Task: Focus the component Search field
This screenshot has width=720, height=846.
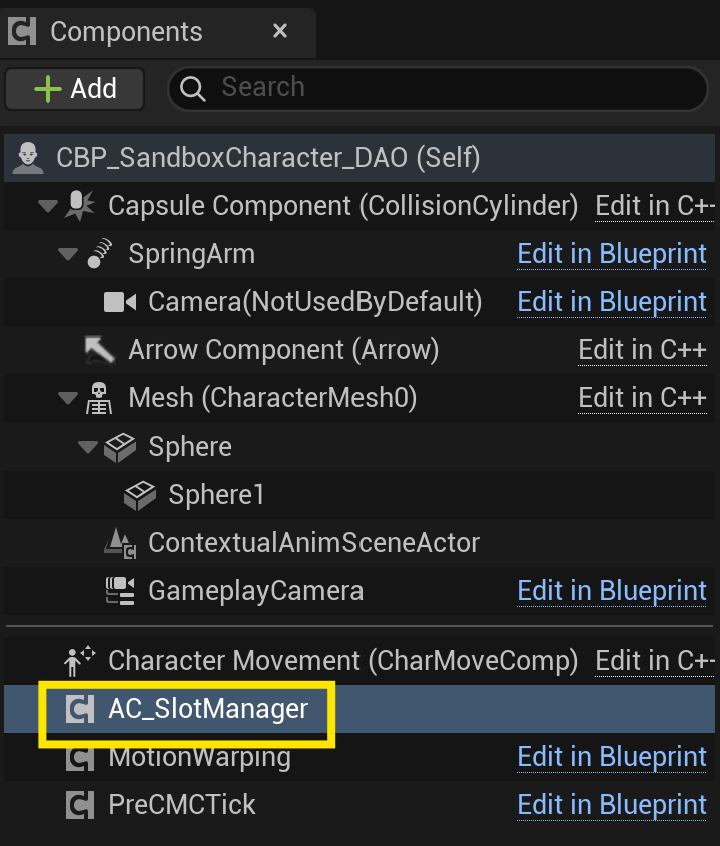Action: (450, 88)
